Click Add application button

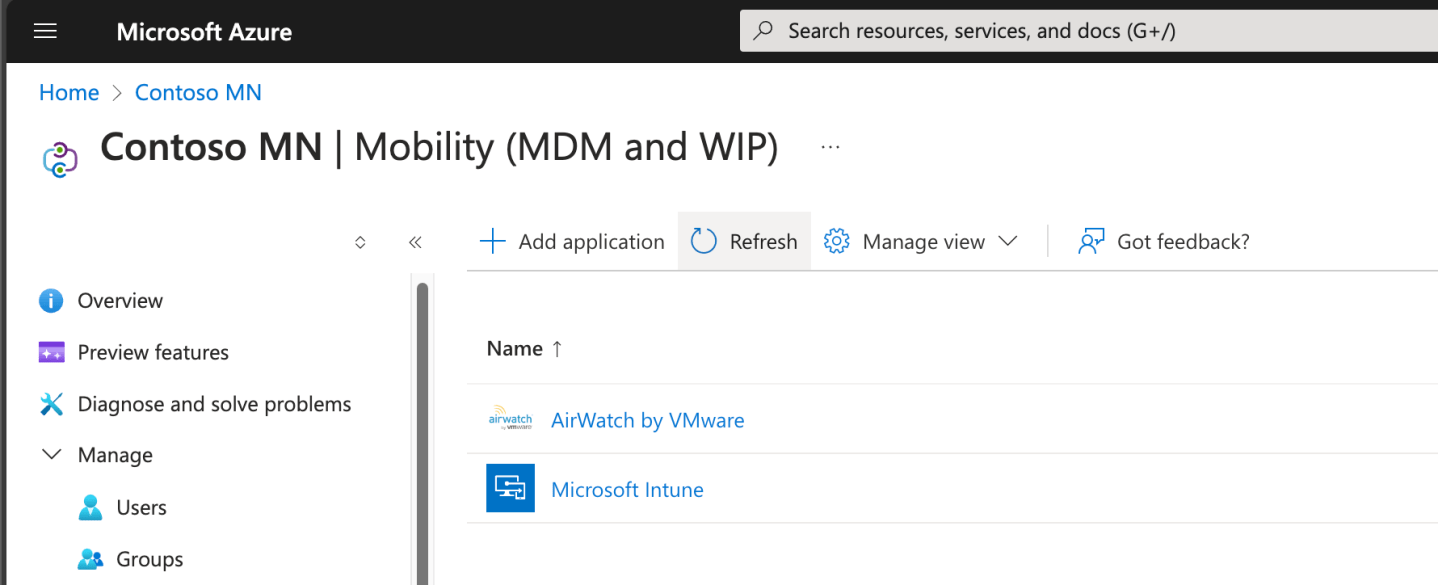coord(572,241)
